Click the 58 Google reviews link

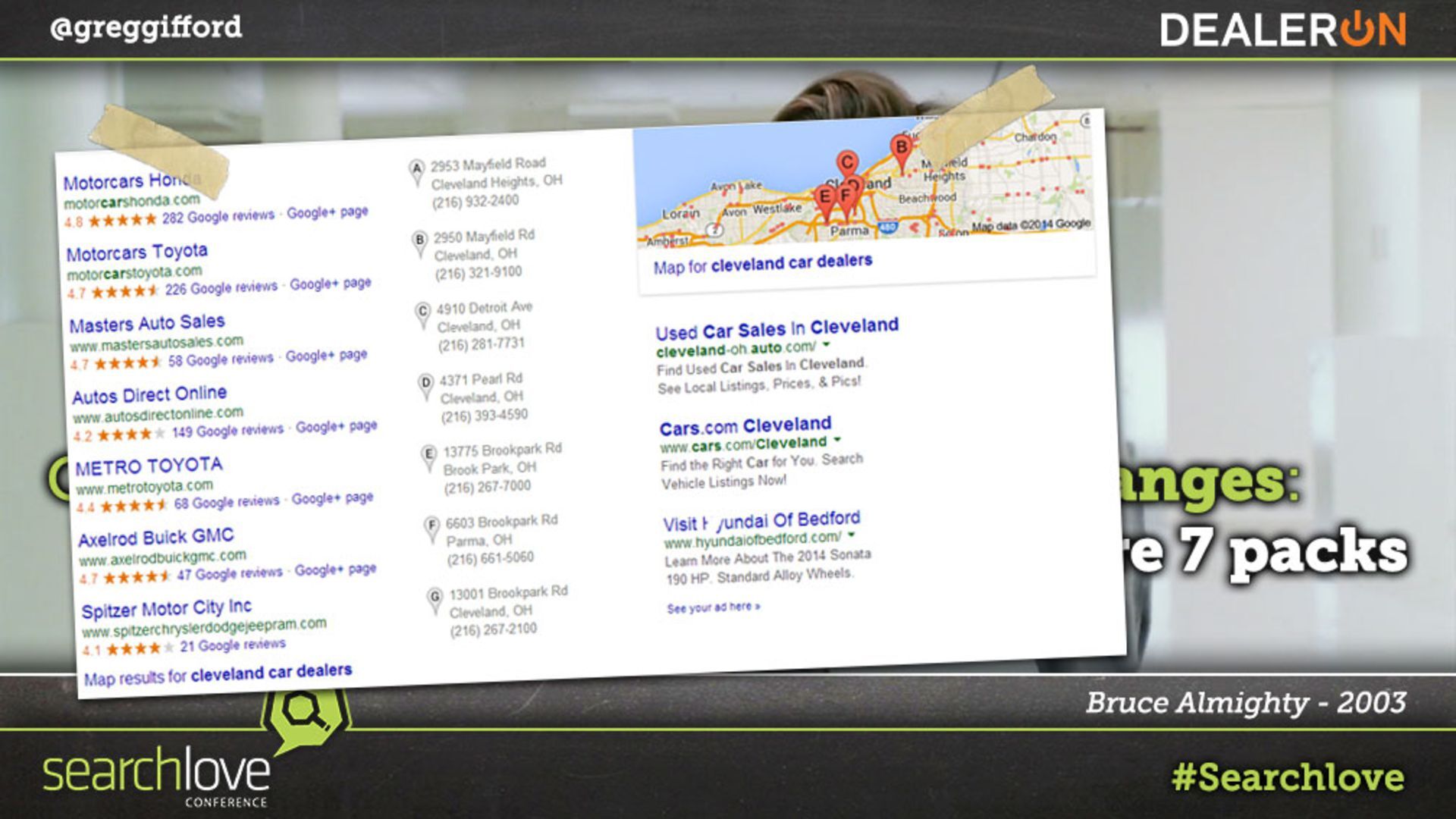[221, 359]
